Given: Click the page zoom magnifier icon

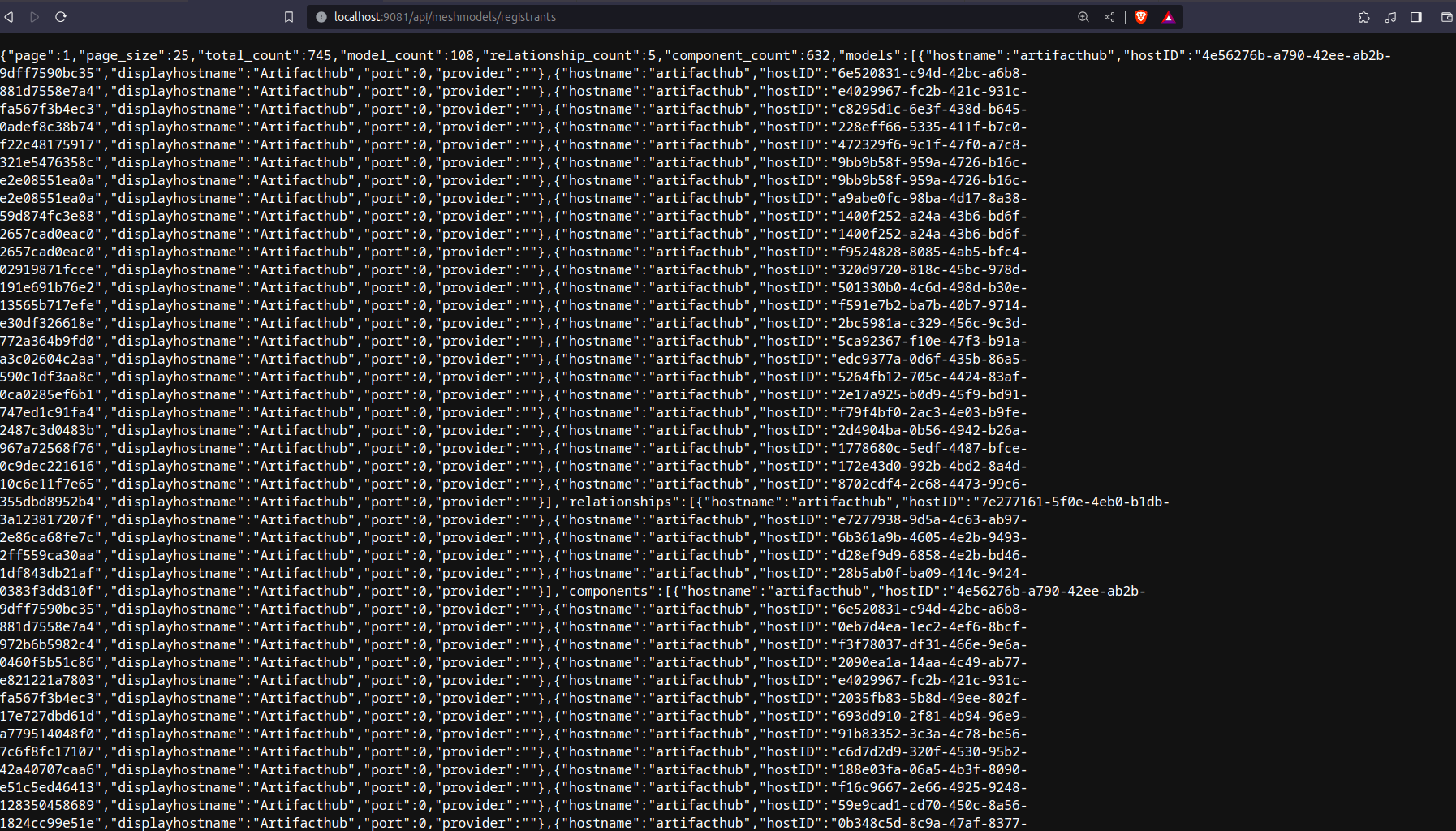Looking at the screenshot, I should pyautogui.click(x=1083, y=16).
